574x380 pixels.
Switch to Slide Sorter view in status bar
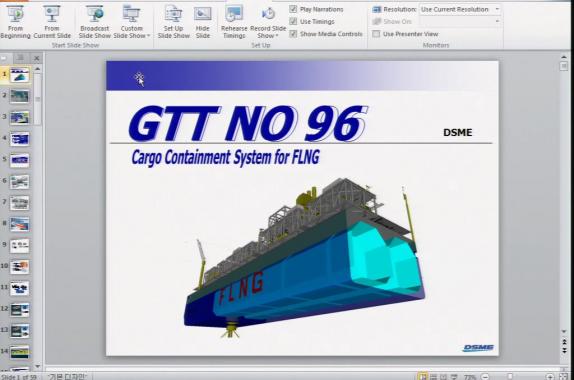433,376
